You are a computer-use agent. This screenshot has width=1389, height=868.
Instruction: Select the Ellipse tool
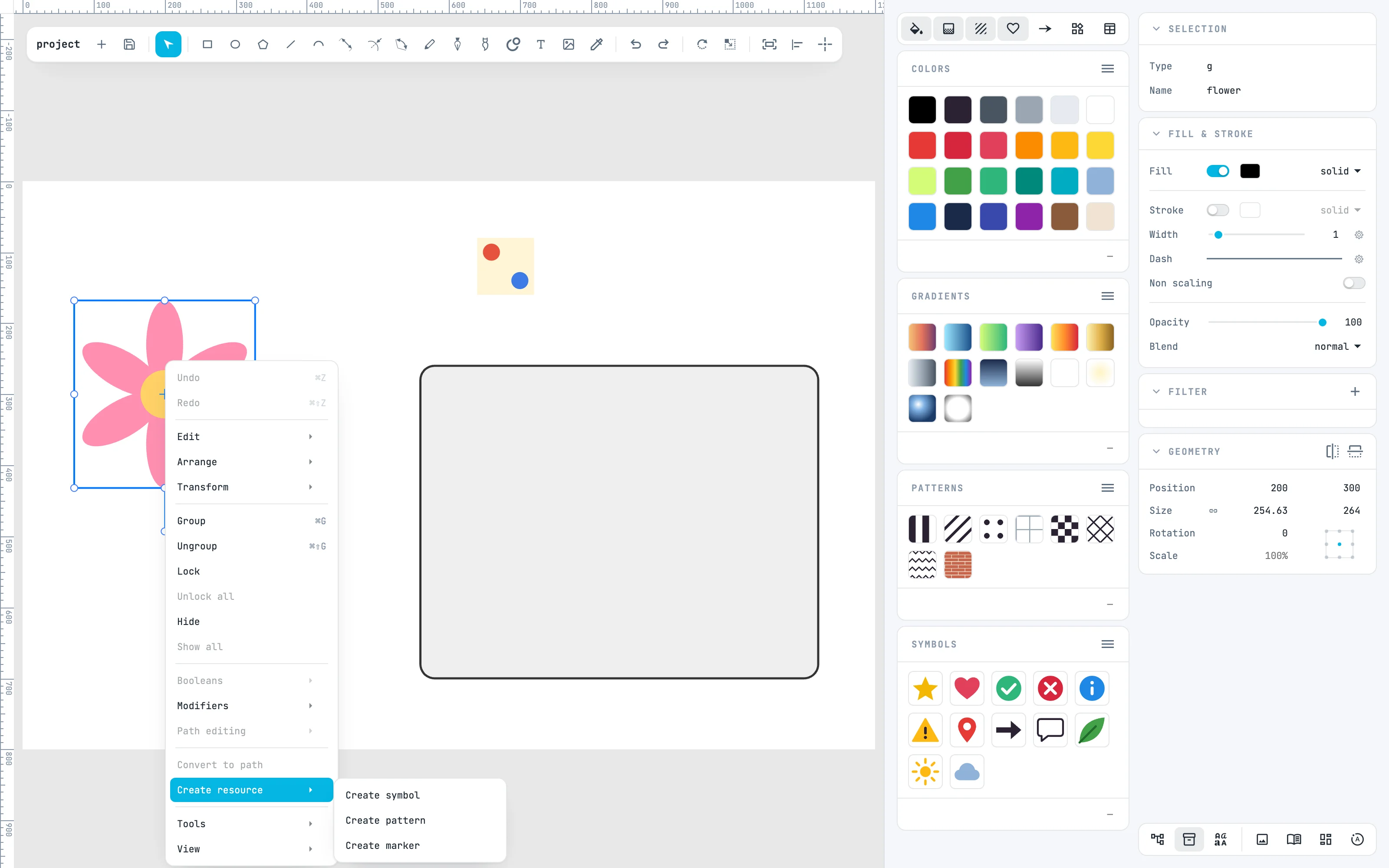coord(235,44)
